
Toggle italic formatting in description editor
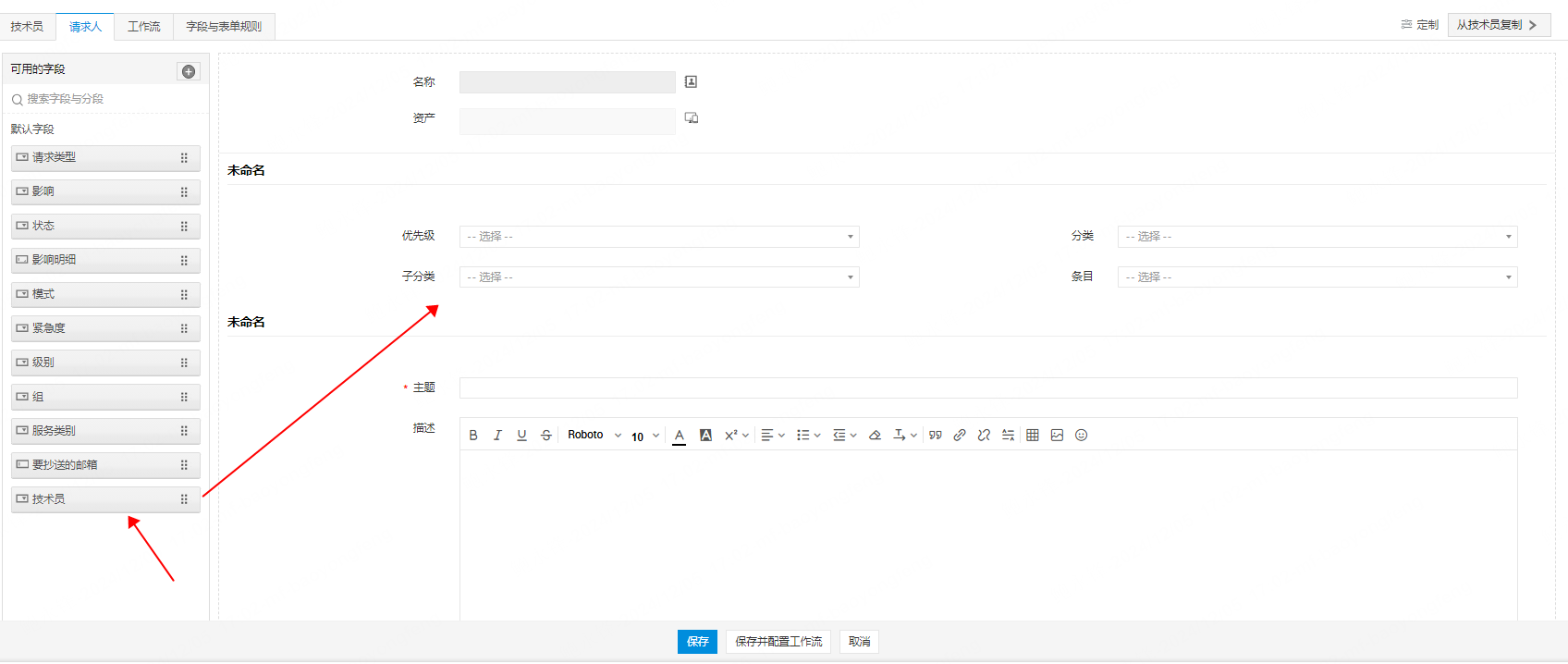pos(497,436)
